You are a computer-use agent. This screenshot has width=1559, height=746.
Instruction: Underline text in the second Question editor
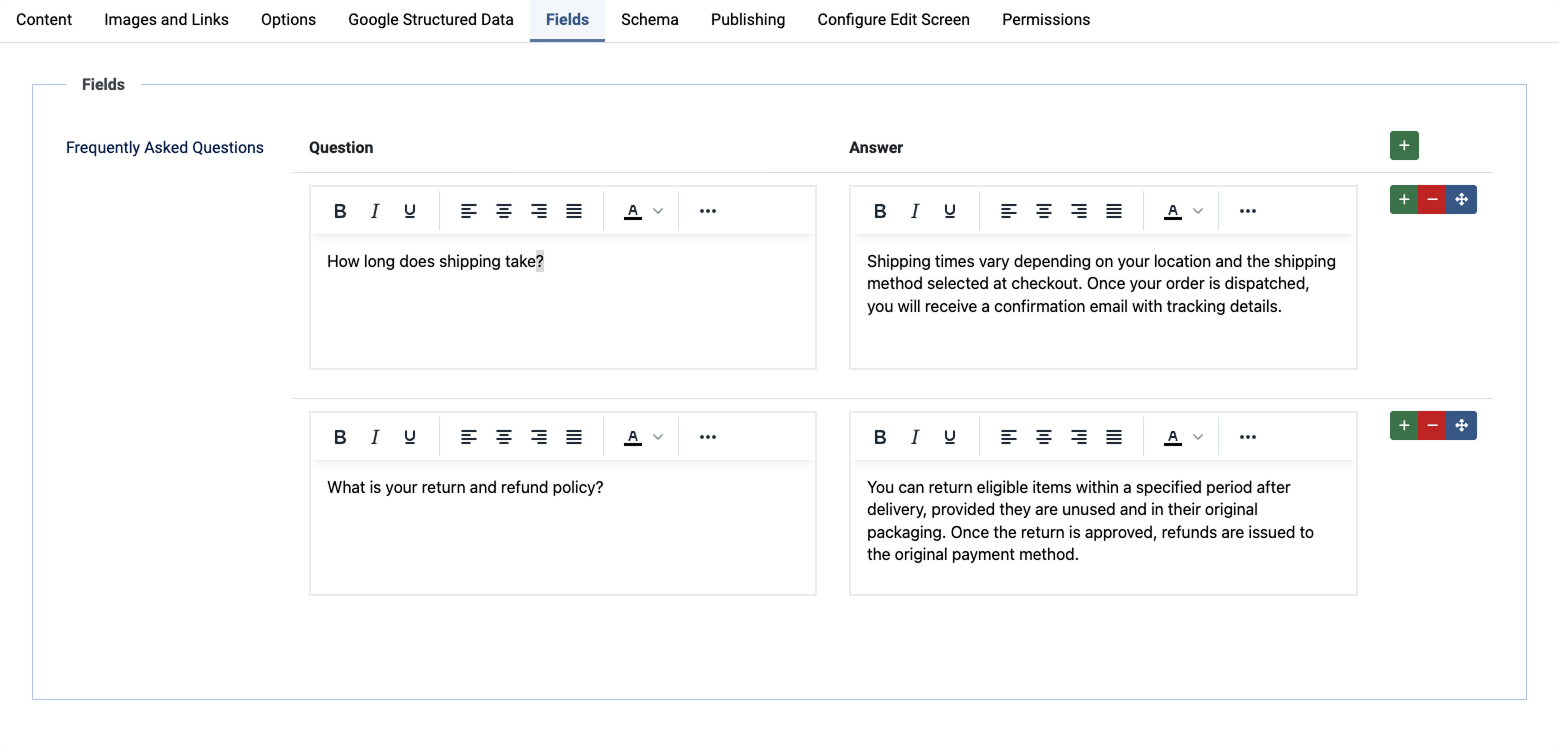[410, 437]
